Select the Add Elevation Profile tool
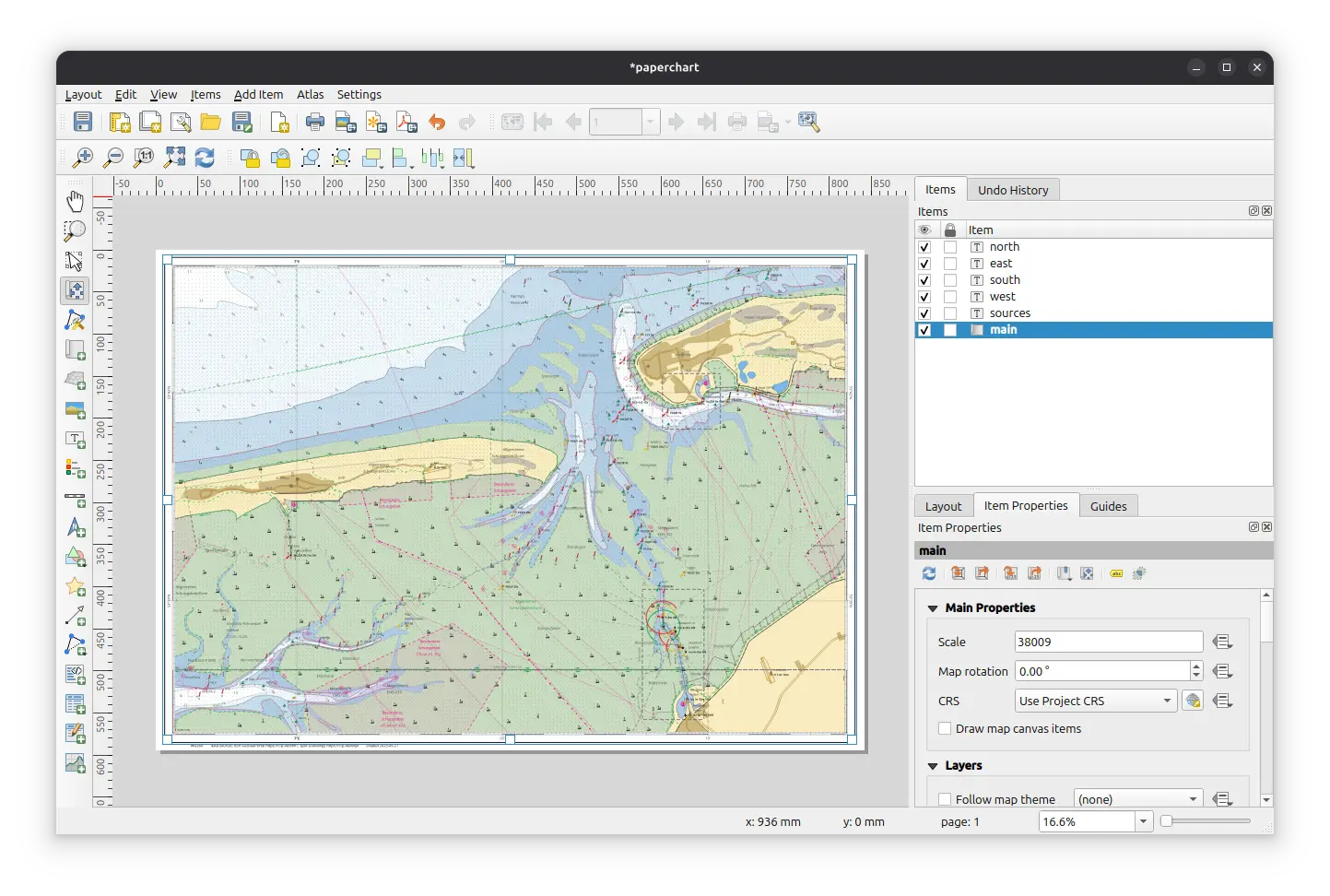Image resolution: width=1330 pixels, height=896 pixels. [x=76, y=763]
